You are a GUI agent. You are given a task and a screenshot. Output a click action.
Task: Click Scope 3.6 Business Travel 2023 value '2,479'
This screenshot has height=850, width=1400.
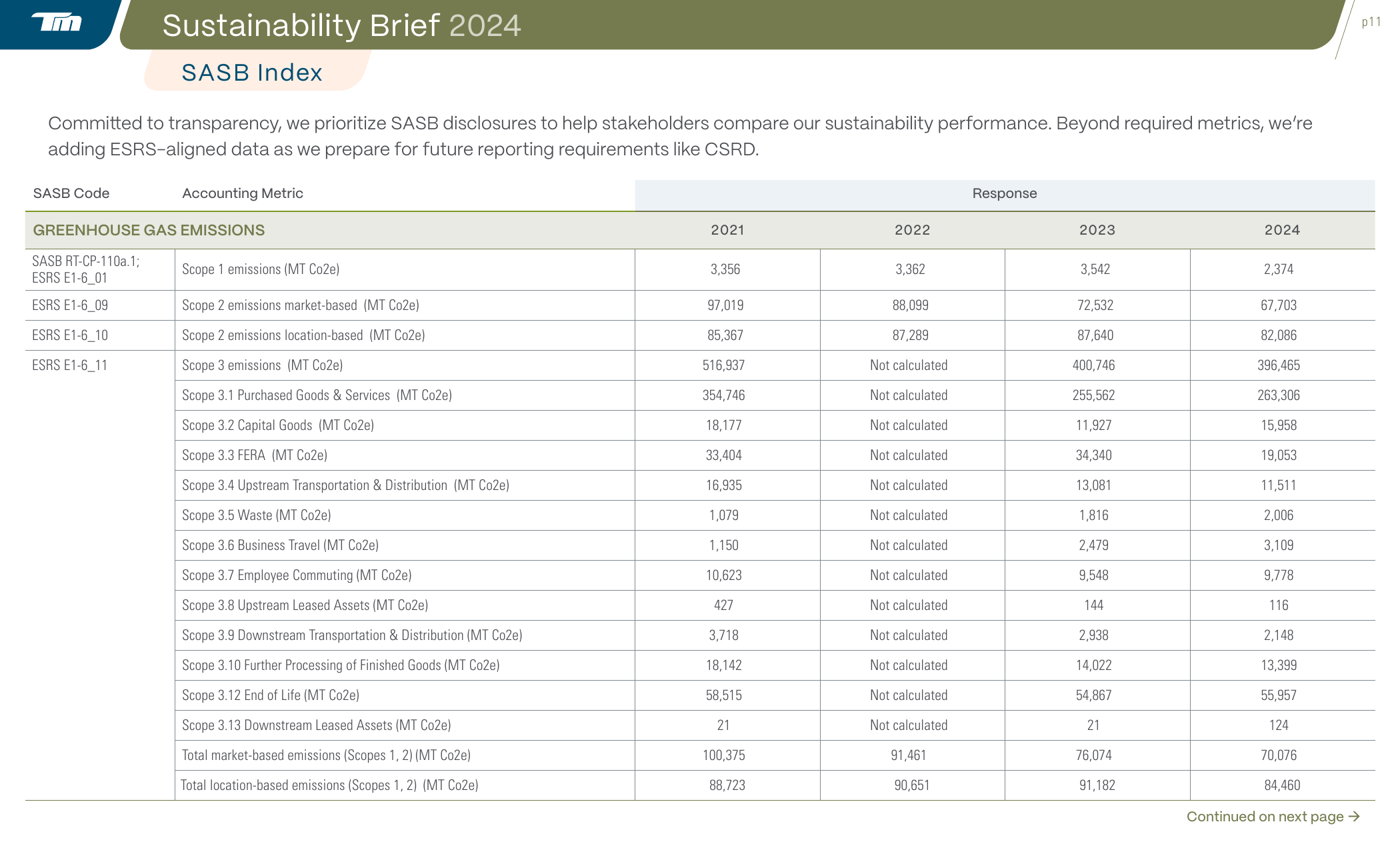click(x=1094, y=545)
